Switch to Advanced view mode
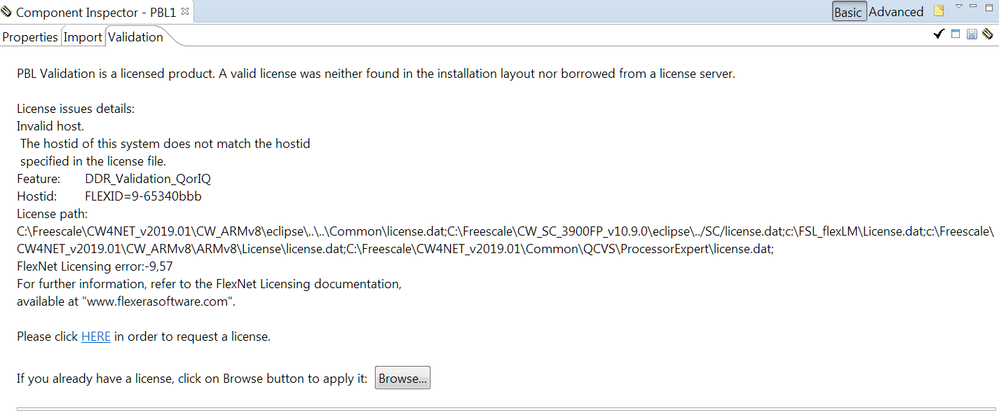999x413 pixels. click(896, 12)
